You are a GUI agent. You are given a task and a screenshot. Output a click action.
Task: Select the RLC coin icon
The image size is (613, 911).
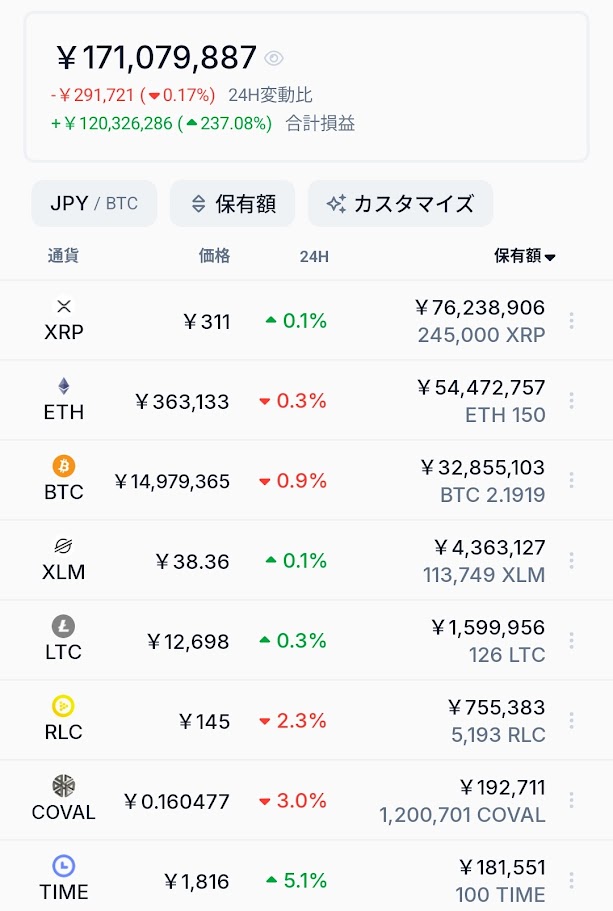[64, 706]
